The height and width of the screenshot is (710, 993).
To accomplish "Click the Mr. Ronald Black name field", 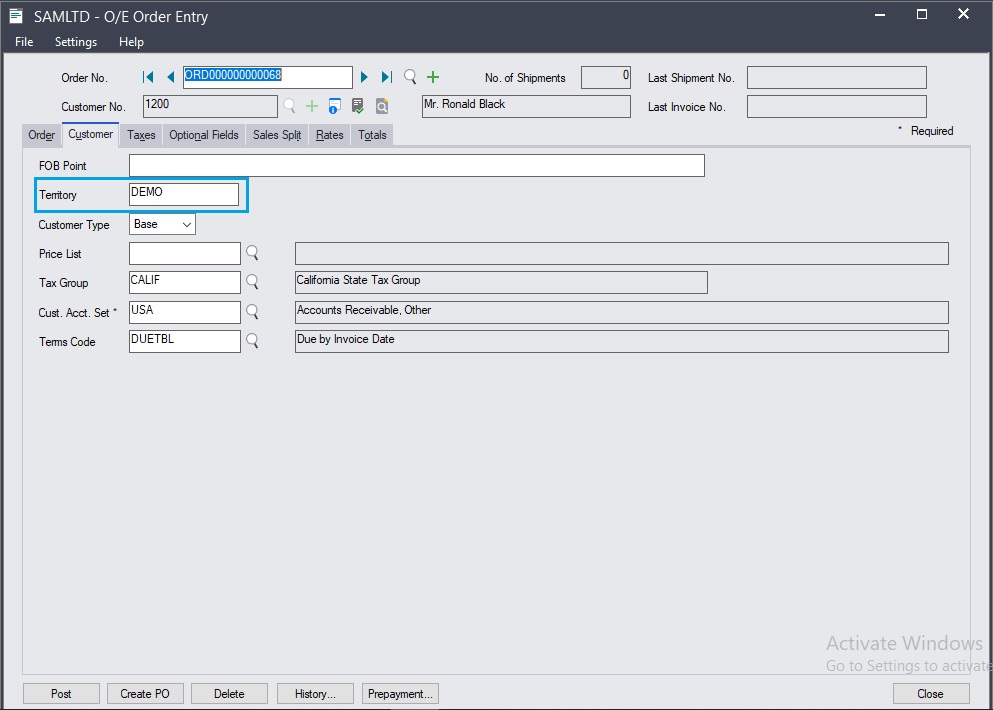I will coord(526,106).
